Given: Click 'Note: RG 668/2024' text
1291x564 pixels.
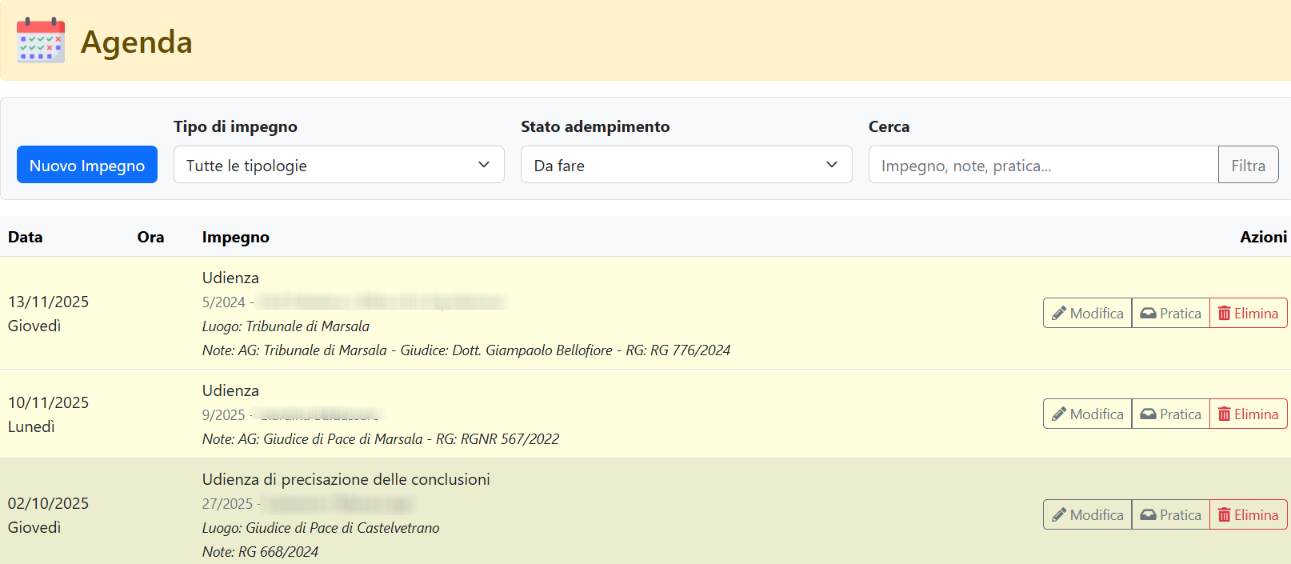Looking at the screenshot, I should (x=260, y=552).
